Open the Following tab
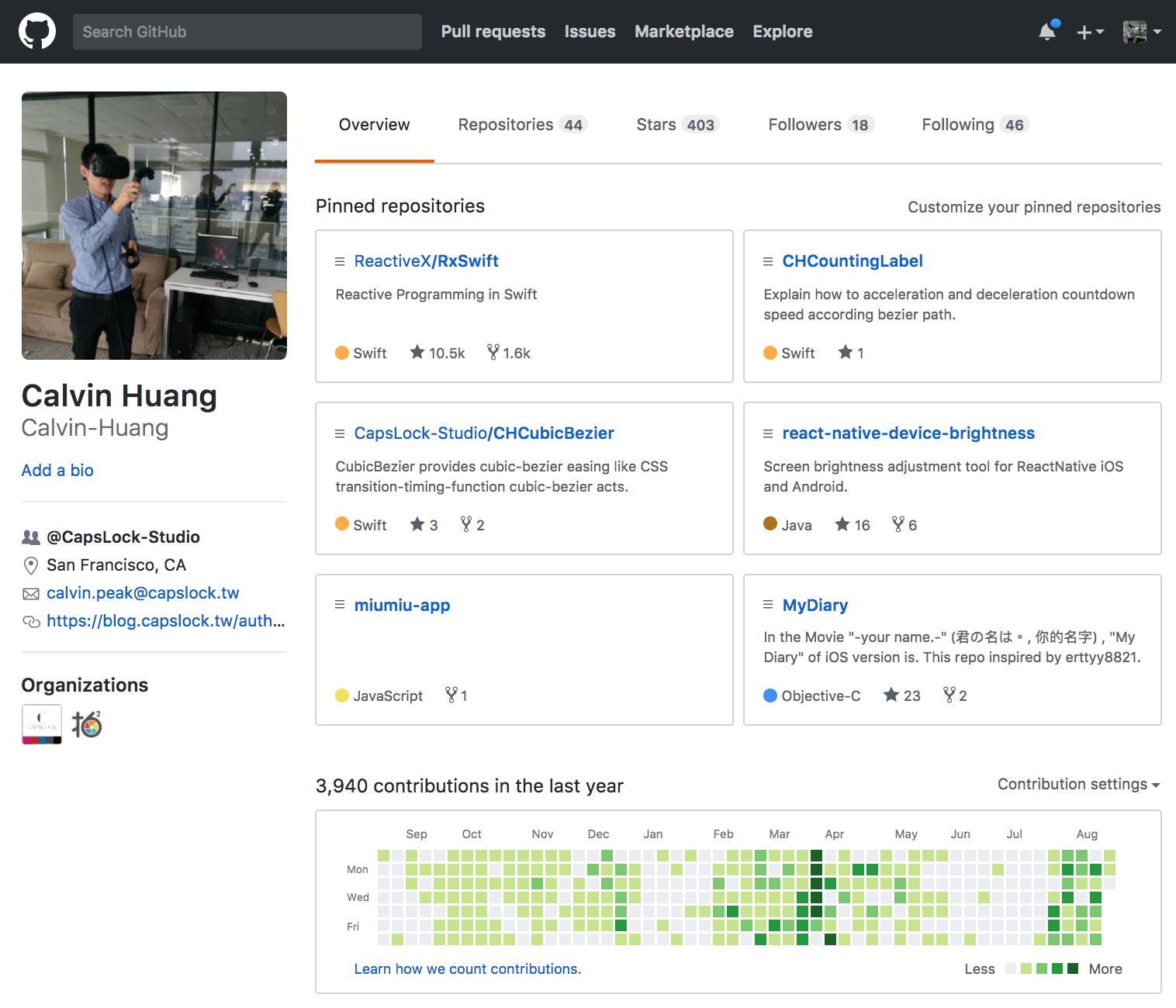This screenshot has height=1008, width=1176. [x=975, y=125]
